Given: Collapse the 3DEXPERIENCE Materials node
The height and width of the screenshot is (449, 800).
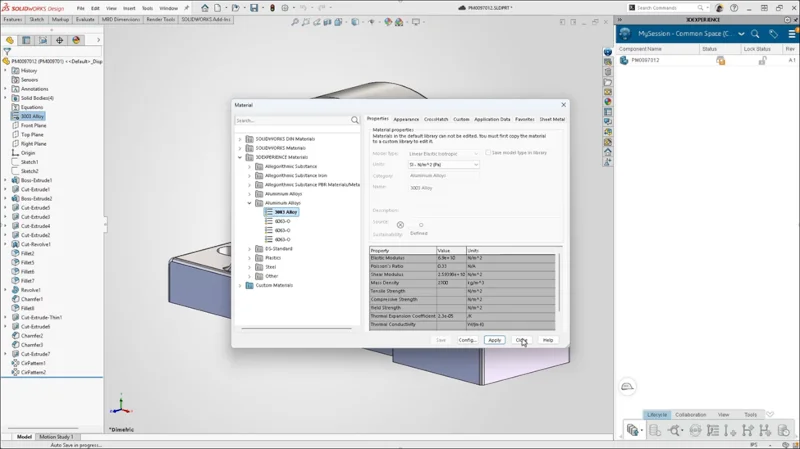Looking at the screenshot, I should [x=240, y=157].
